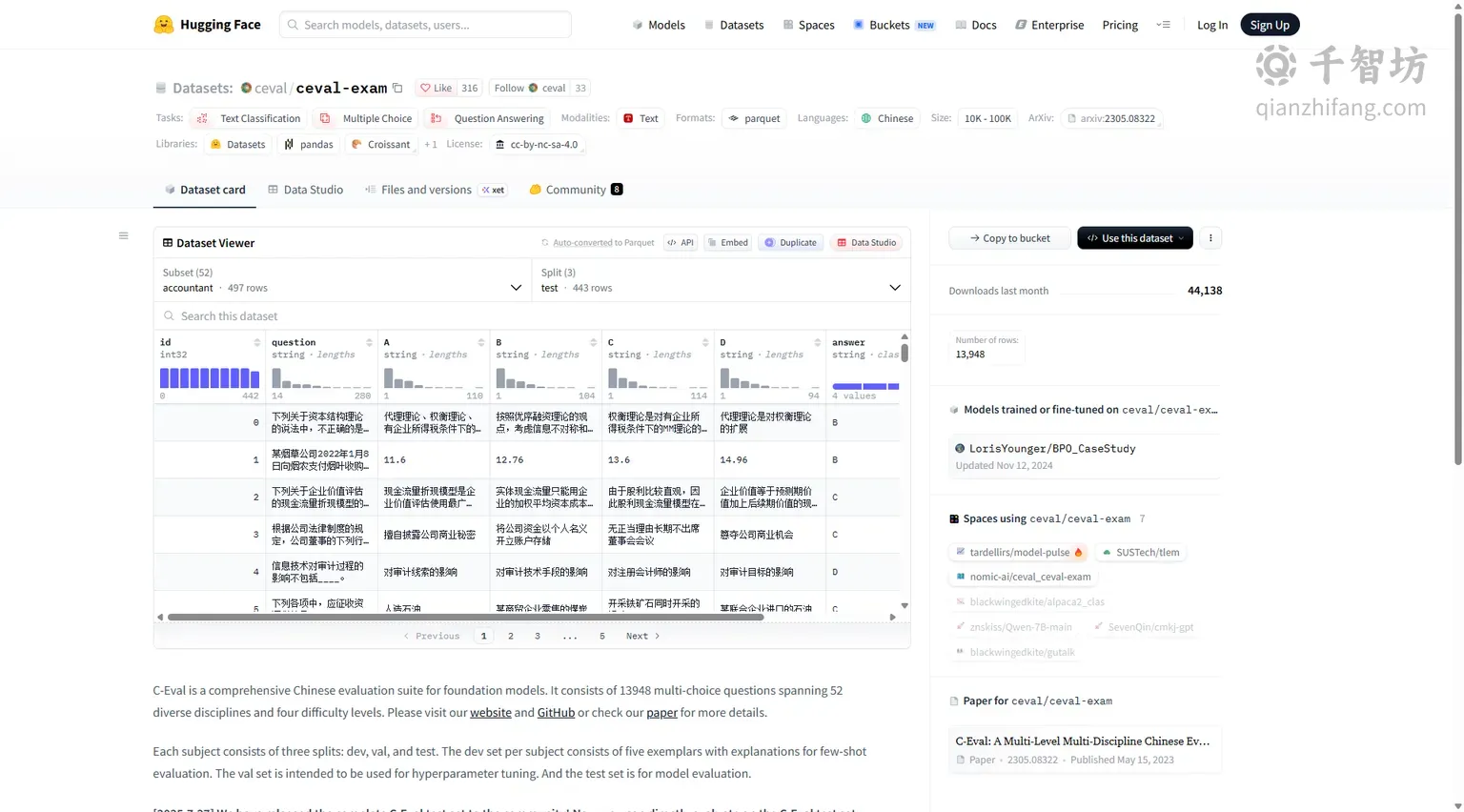Image resolution: width=1464 pixels, height=812 pixels.
Task: Open the Files and versions tab
Action: point(435,190)
